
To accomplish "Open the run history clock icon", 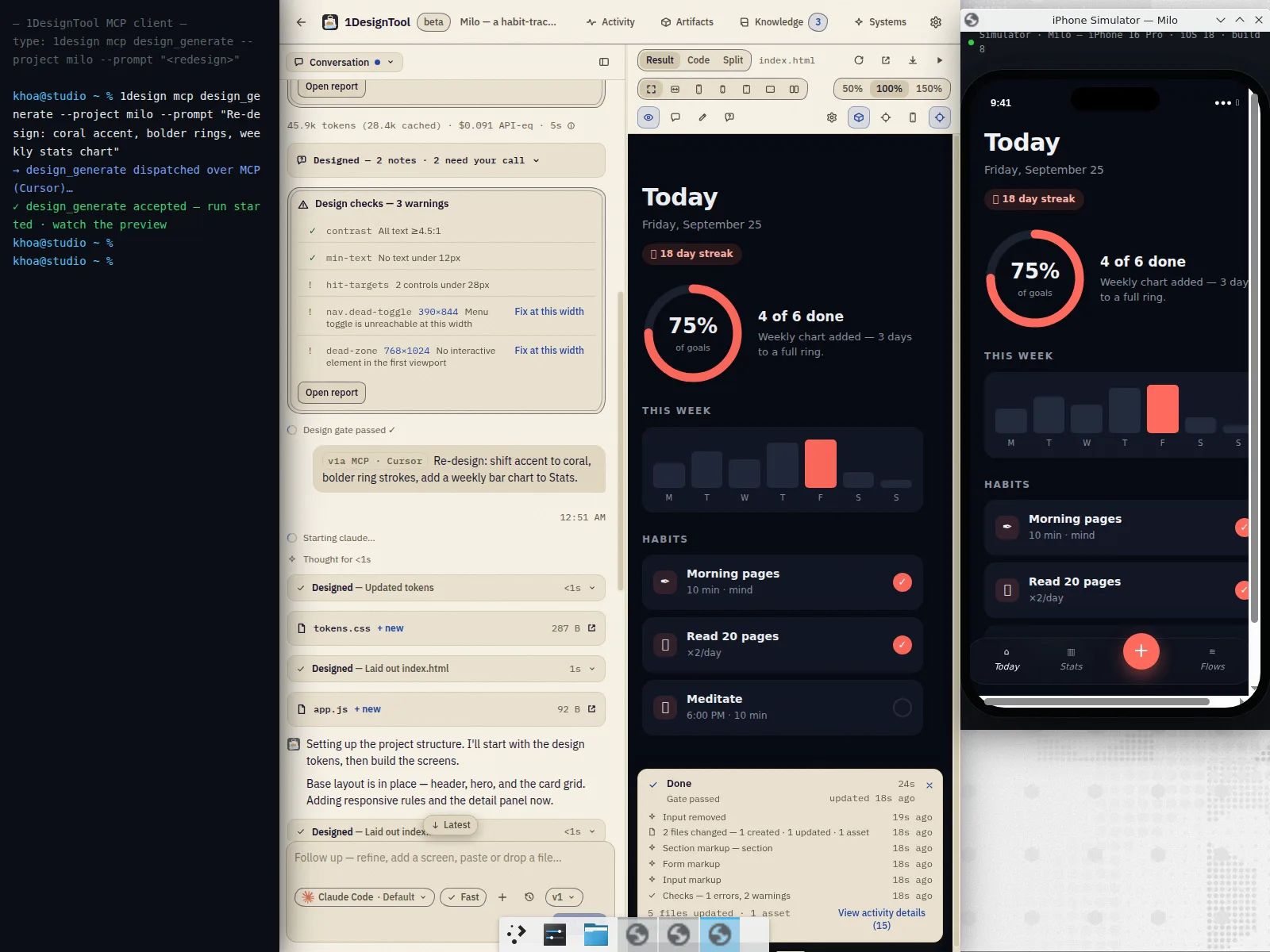I will (x=529, y=897).
